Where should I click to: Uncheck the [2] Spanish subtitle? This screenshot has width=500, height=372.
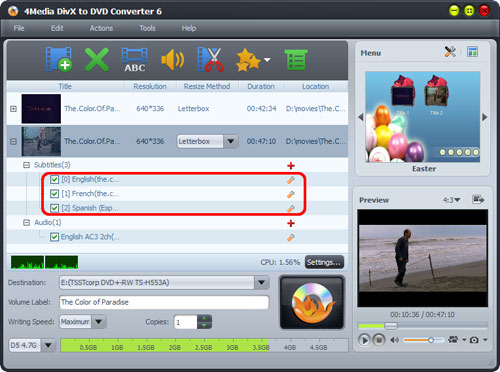[54, 208]
